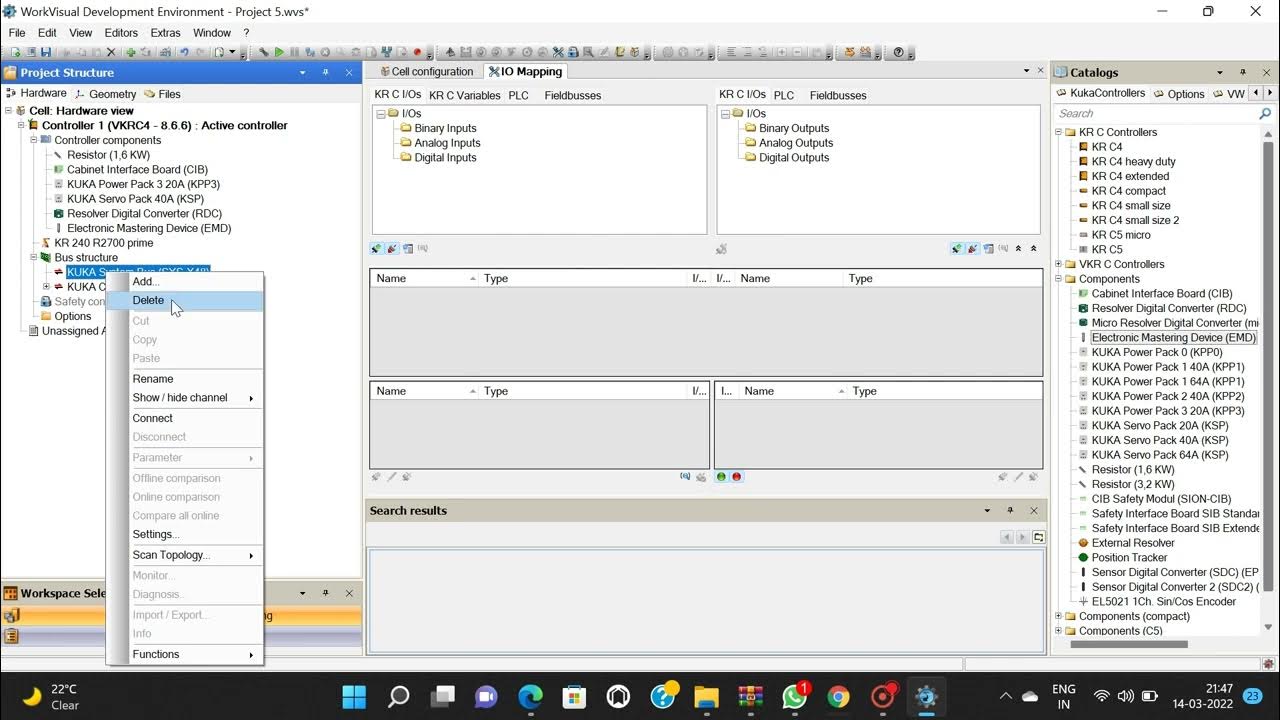Click the magnifier in the Catalogs search box
The width and height of the screenshot is (1280, 720).
click(x=1264, y=114)
